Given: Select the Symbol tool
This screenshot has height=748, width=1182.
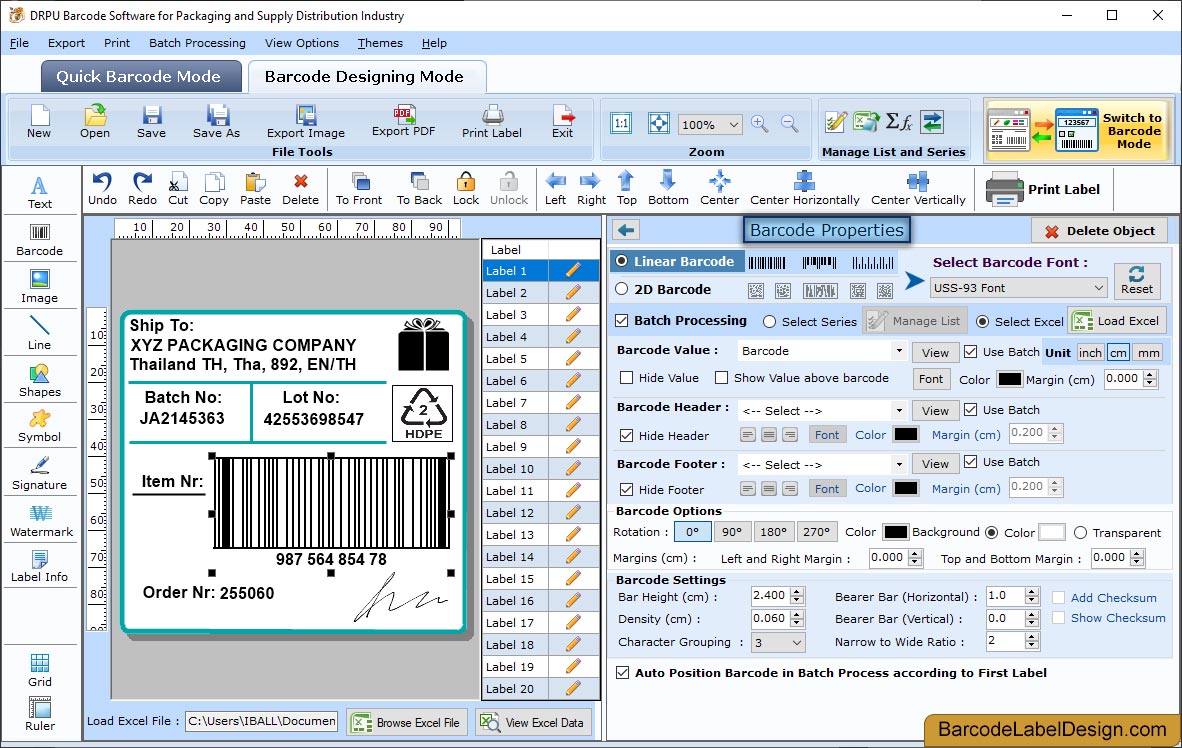Looking at the screenshot, I should [x=39, y=426].
